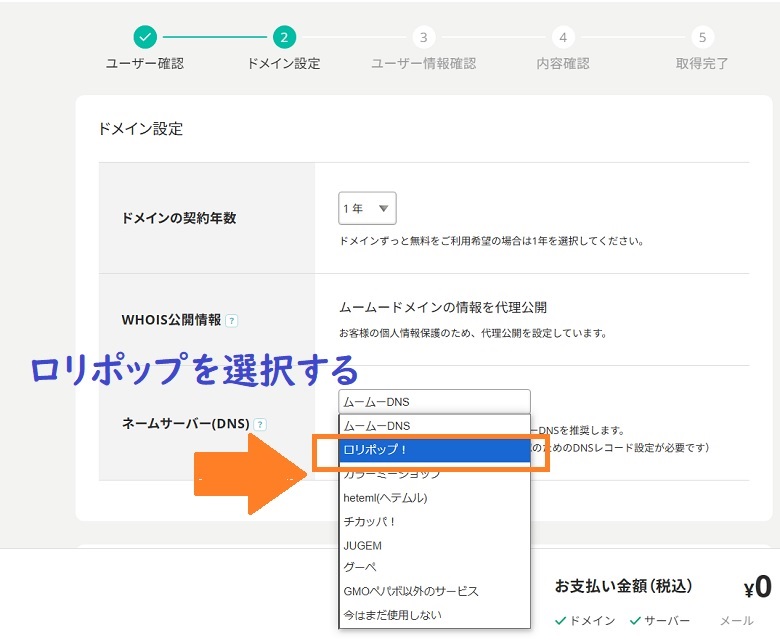Viewport: 780px width, 644px height.
Task: Select ロリポップ！ from the DNS list
Action: pos(434,449)
